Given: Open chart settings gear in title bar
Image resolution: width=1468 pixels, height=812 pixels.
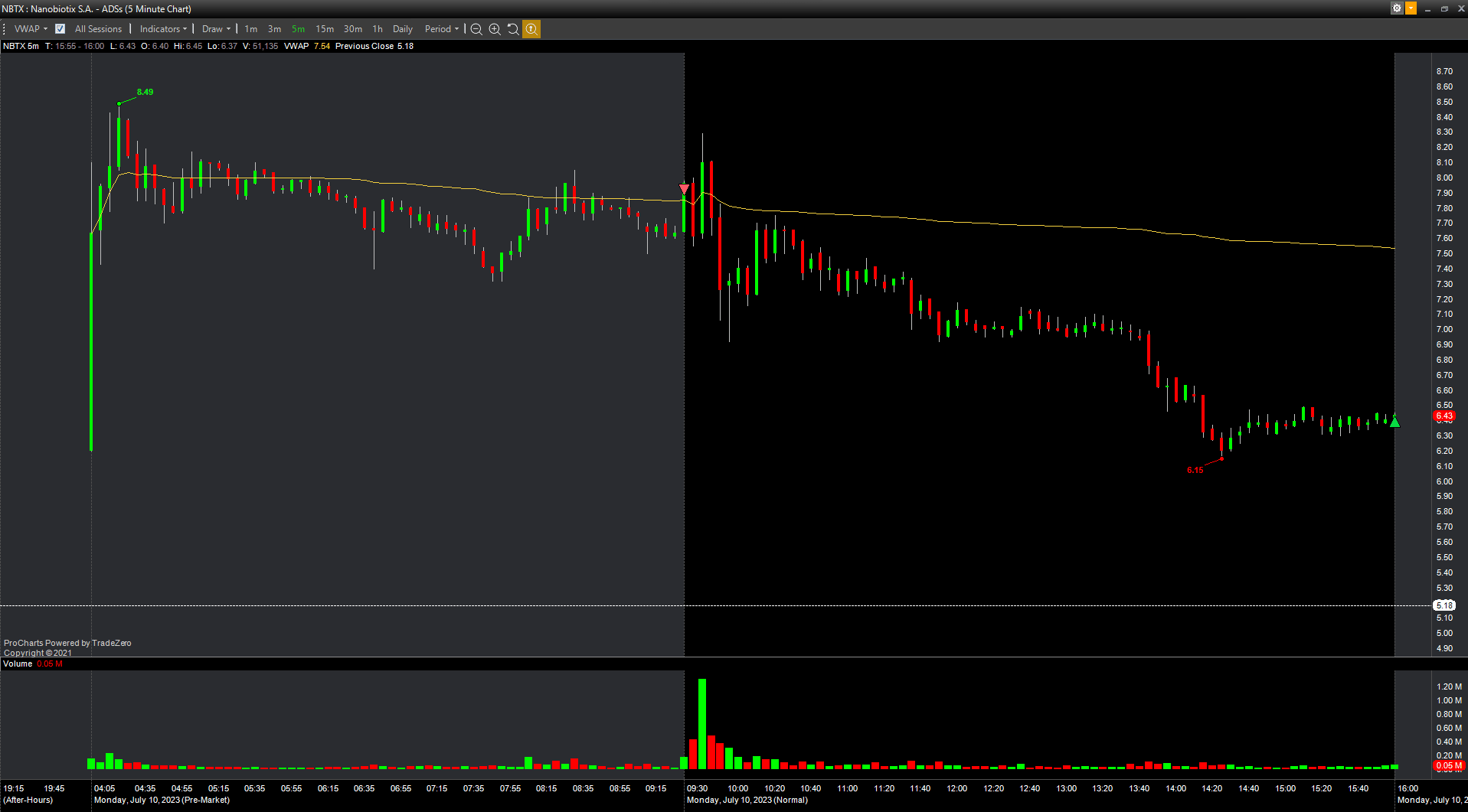Looking at the screenshot, I should tap(1397, 8).
